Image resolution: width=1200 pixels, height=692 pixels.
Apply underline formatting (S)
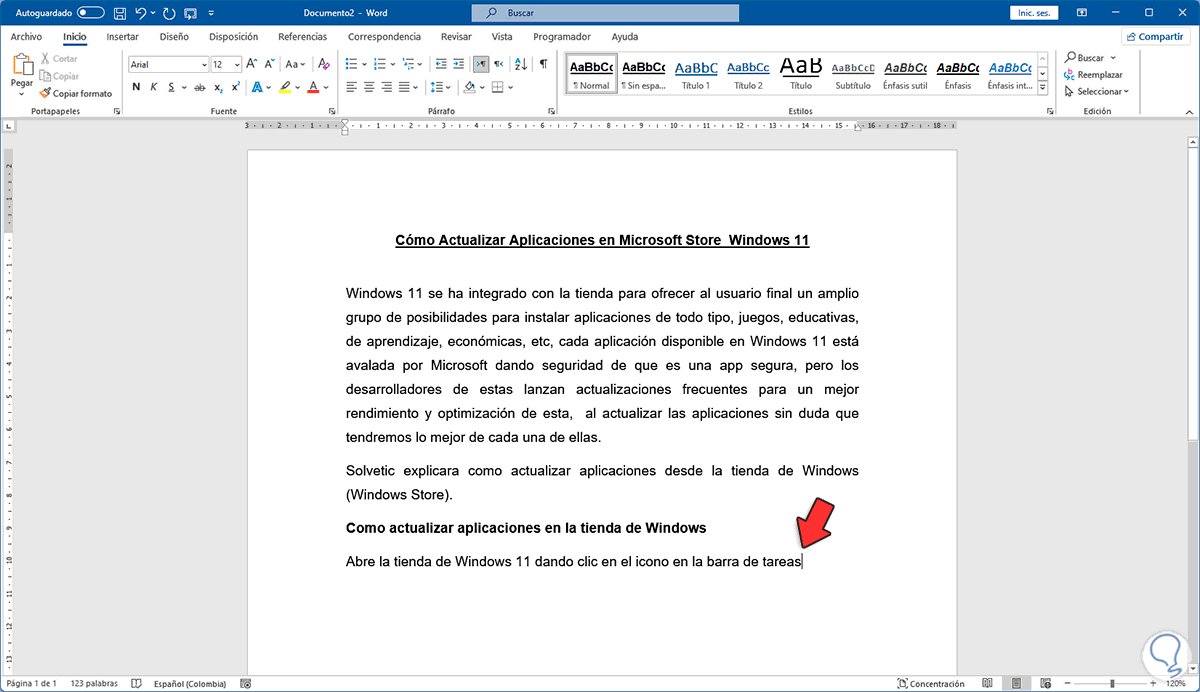click(172, 87)
